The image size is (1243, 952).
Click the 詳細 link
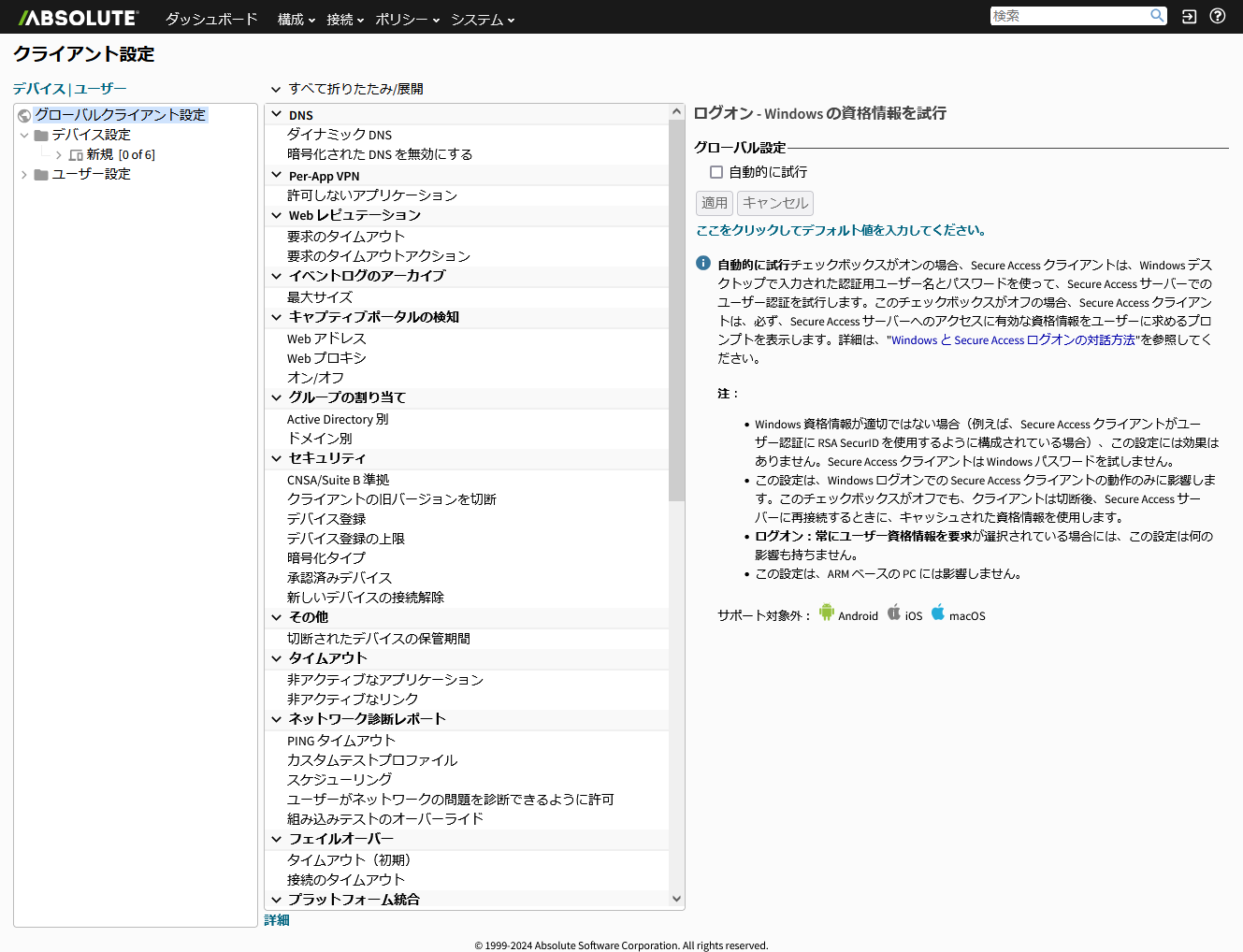coord(277,920)
